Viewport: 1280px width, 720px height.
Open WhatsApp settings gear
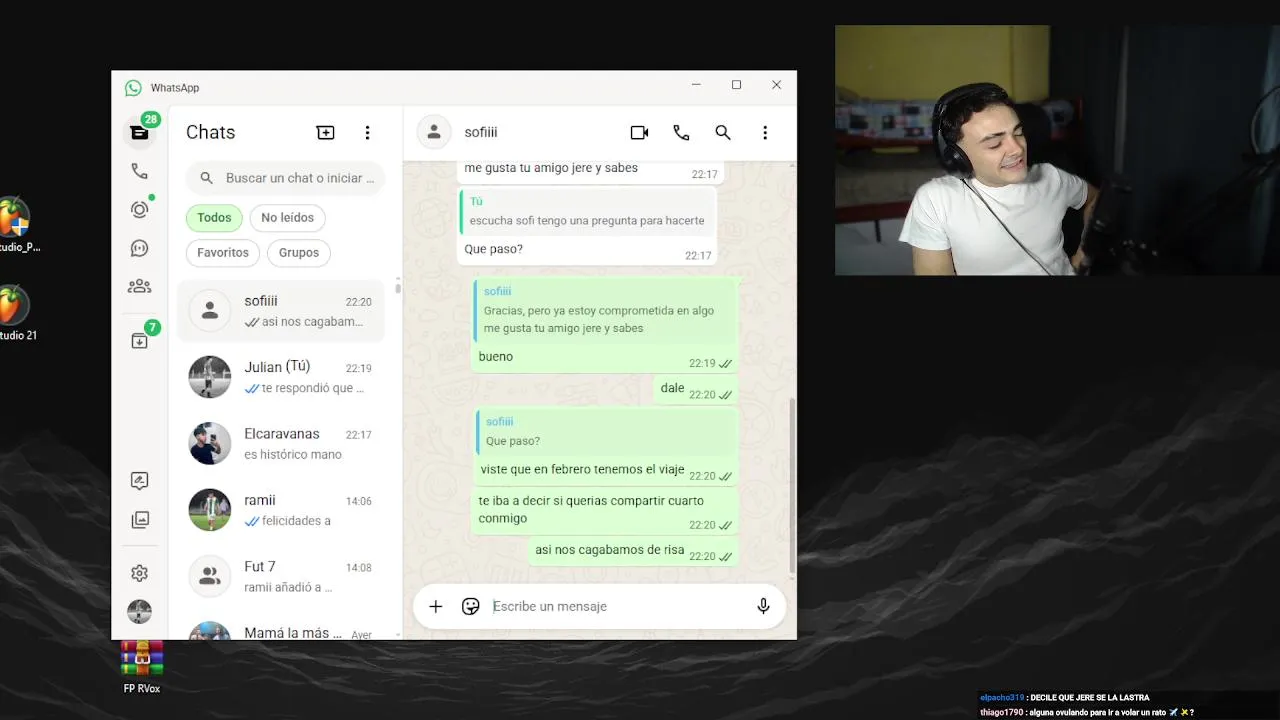point(139,573)
